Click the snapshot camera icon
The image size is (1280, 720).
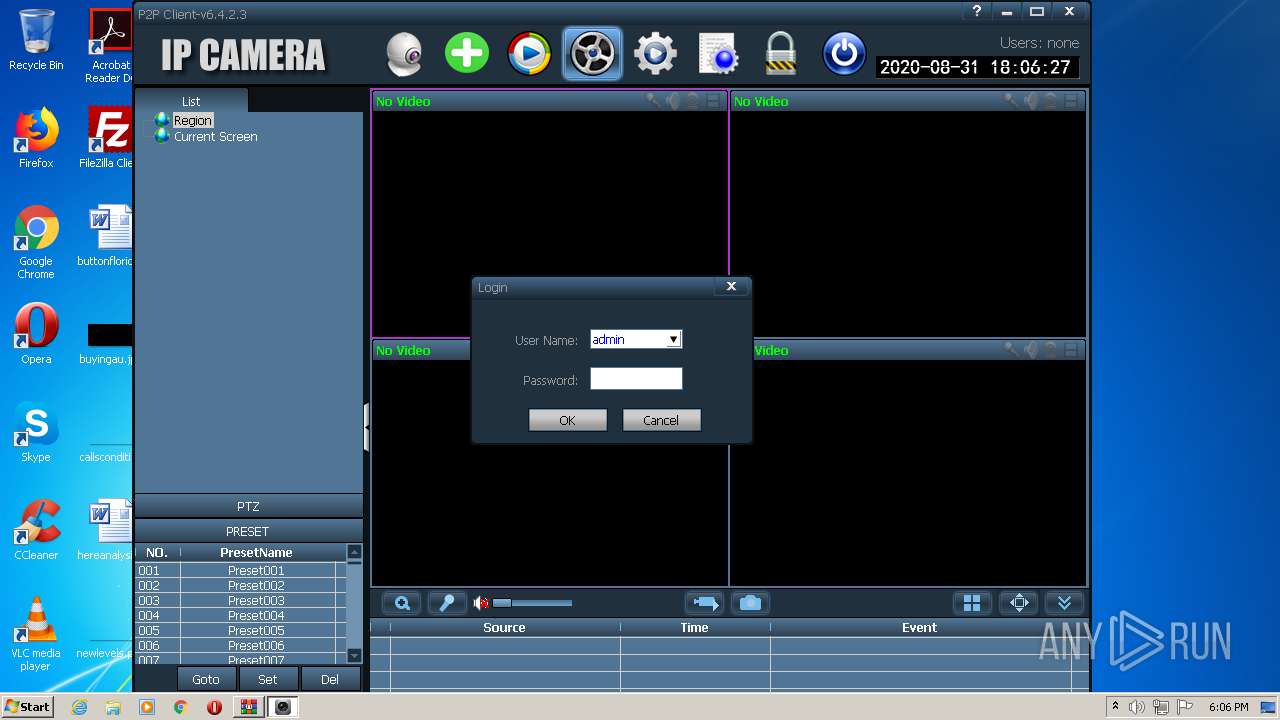pyautogui.click(x=750, y=603)
